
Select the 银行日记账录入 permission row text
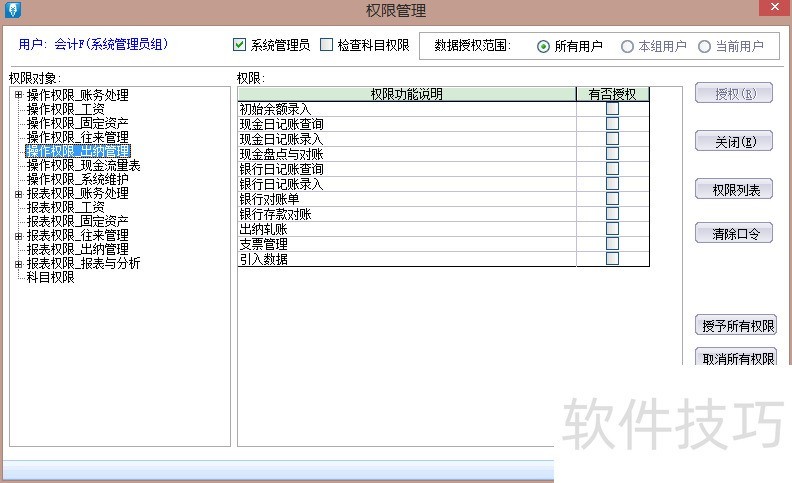281,184
